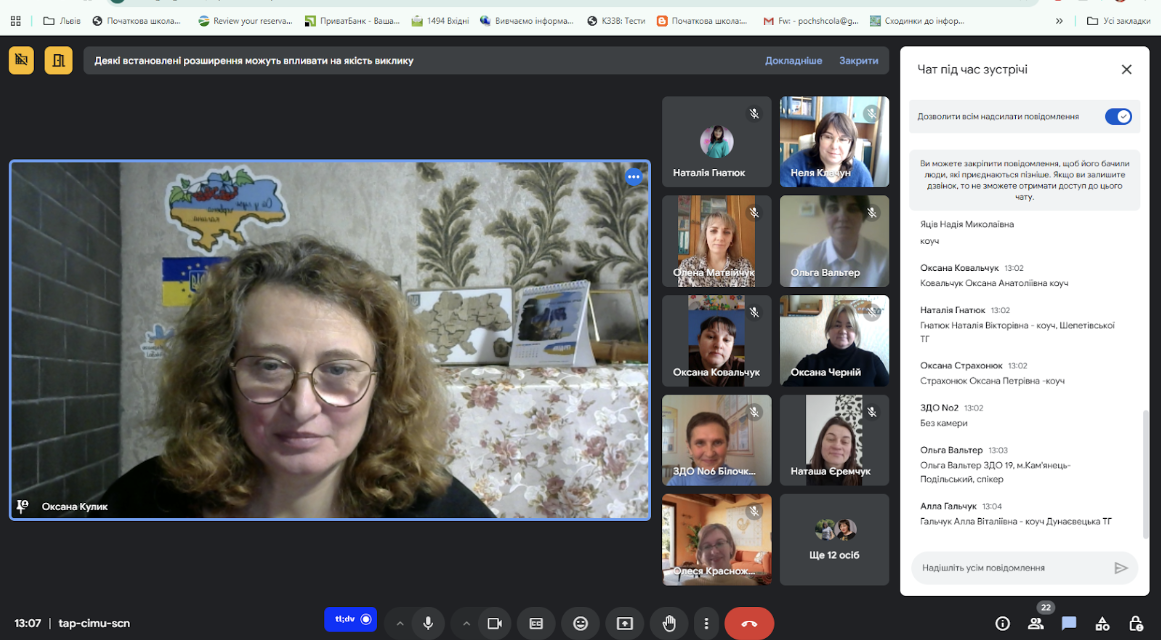The height and width of the screenshot is (640, 1166).
Task: Toggle the camera button
Action: click(x=495, y=623)
